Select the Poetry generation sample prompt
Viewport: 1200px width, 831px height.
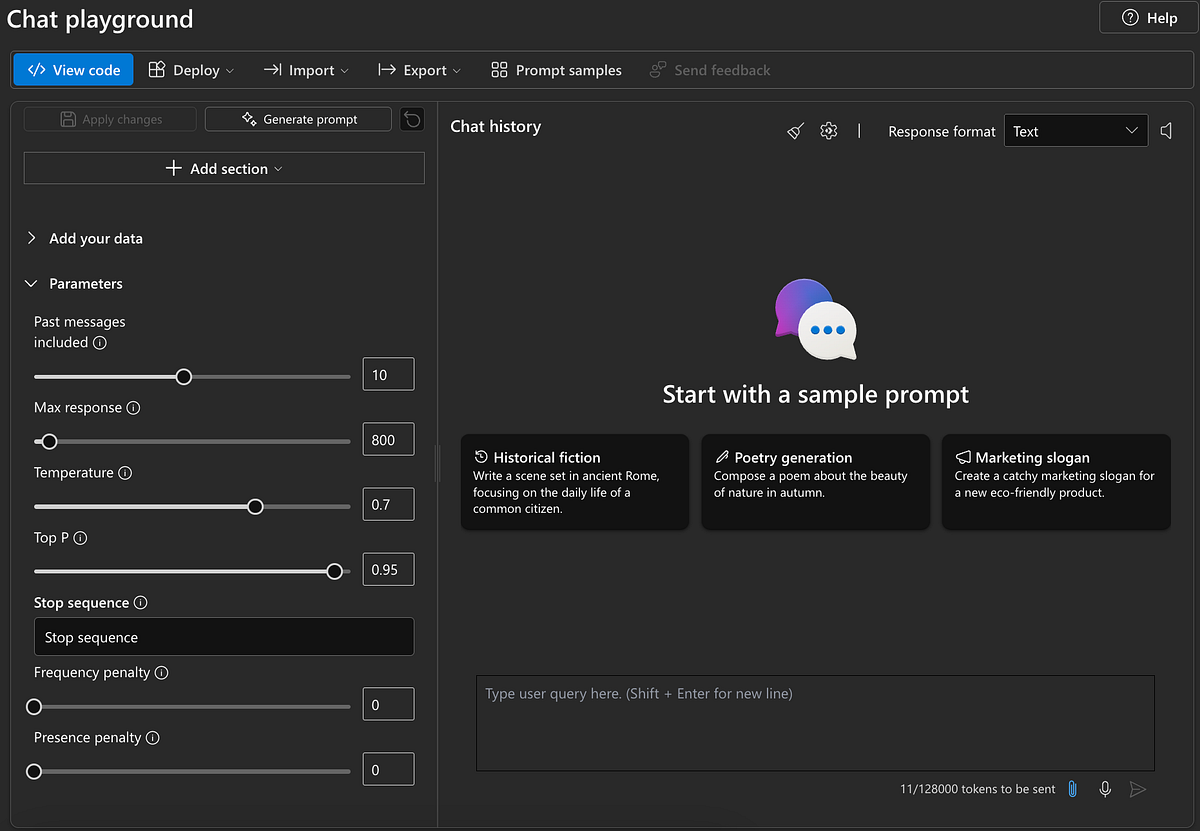point(815,482)
